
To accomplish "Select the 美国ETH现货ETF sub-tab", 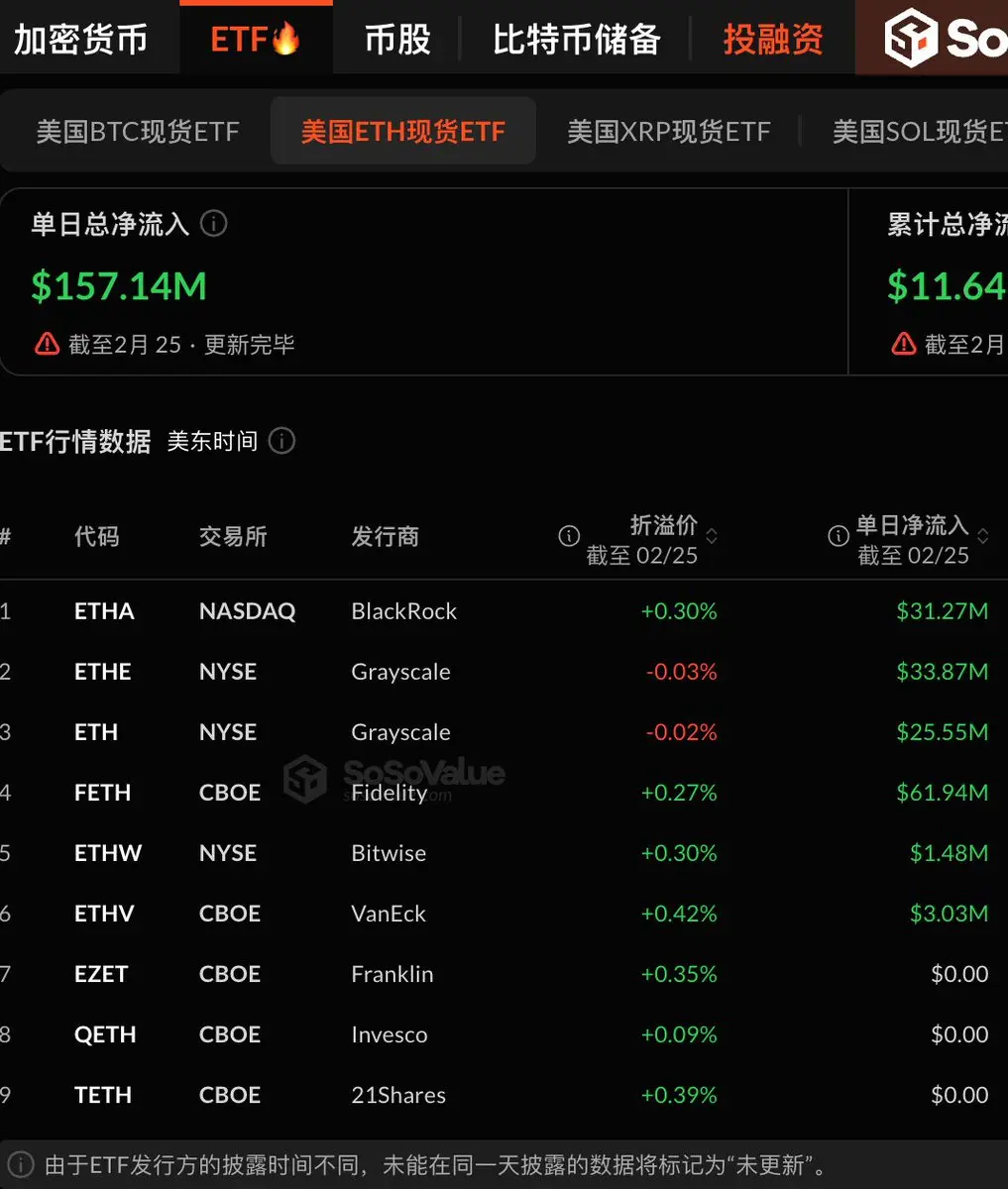I will [x=403, y=132].
